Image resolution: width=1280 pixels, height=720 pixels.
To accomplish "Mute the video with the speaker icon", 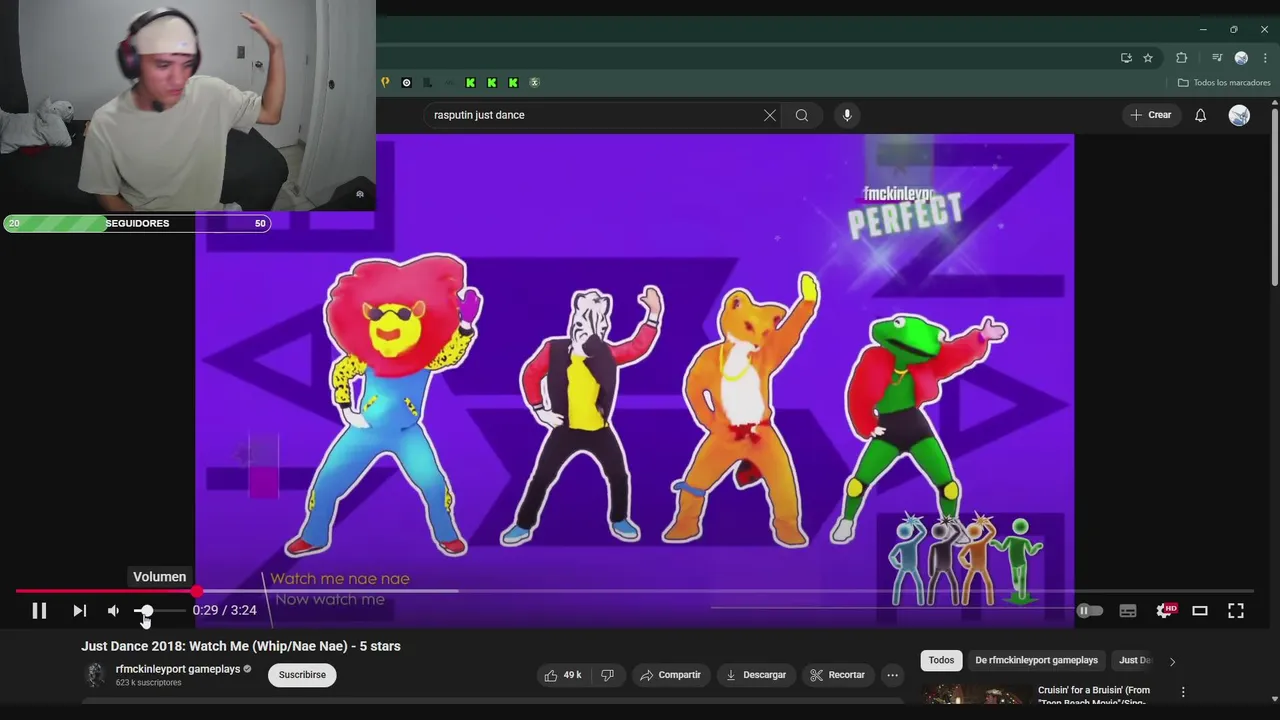I will 114,610.
